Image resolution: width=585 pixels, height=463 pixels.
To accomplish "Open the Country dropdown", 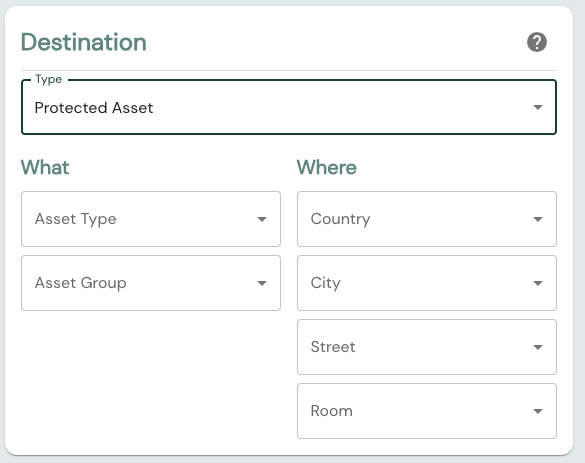I will point(427,219).
